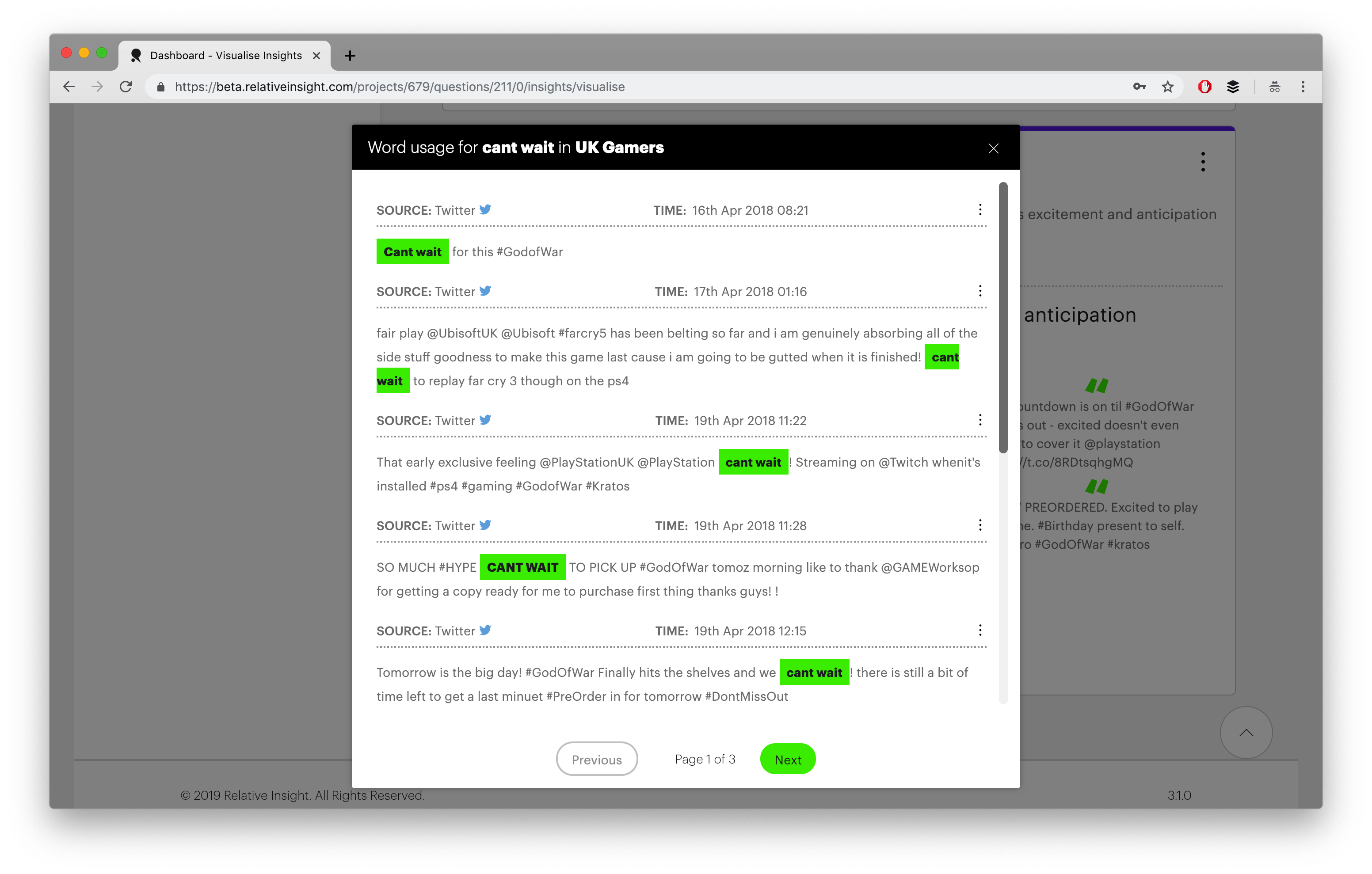Click Twitter bird icon on 19th Apr 11:28 tweet
The width and height of the screenshot is (1372, 874).
(x=485, y=525)
